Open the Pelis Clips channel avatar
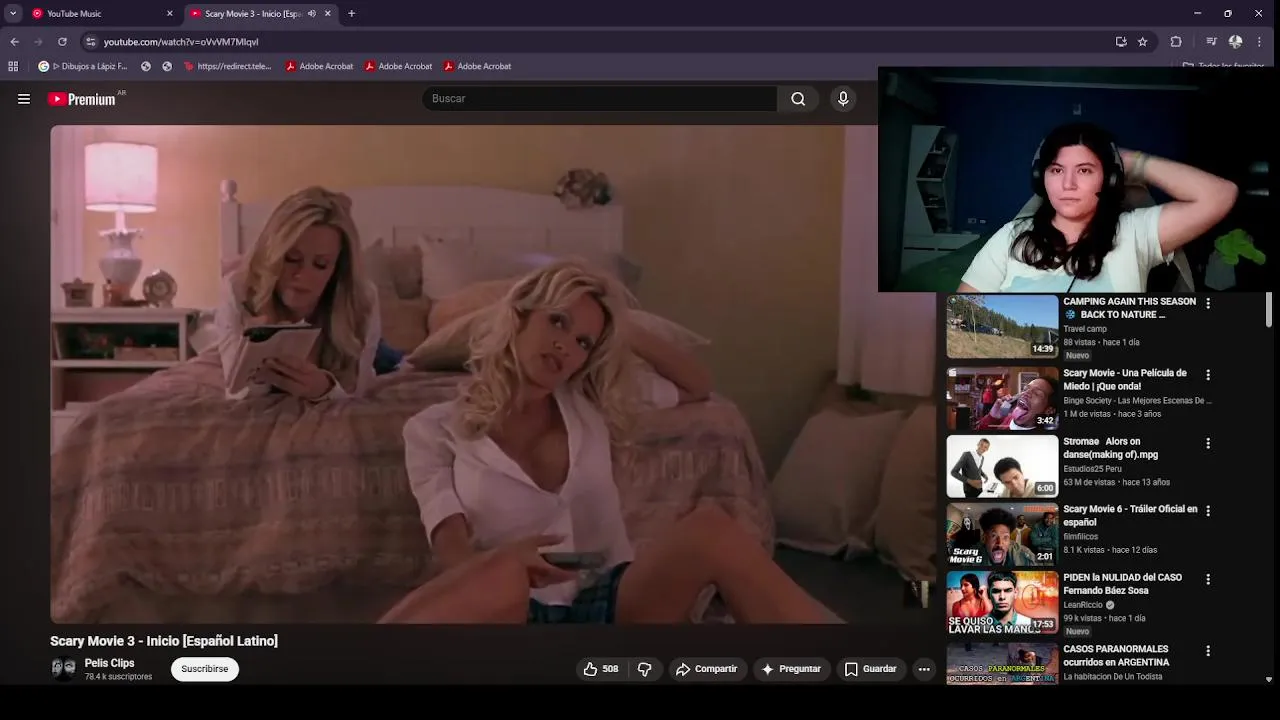 (x=63, y=668)
